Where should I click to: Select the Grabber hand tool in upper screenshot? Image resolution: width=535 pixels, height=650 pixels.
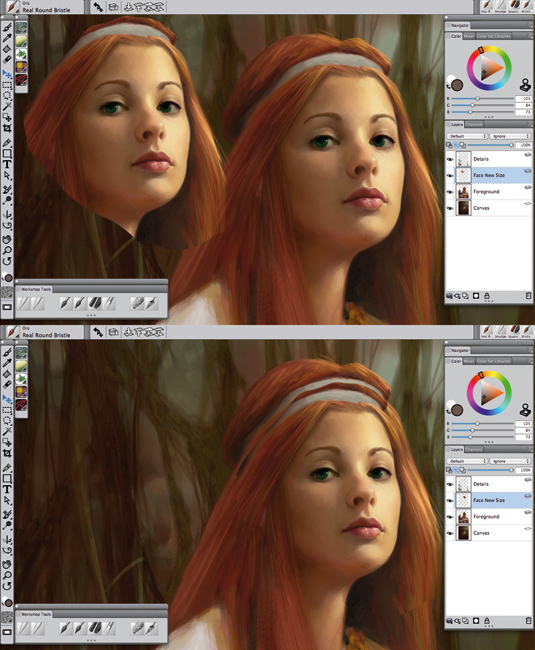tap(7, 239)
